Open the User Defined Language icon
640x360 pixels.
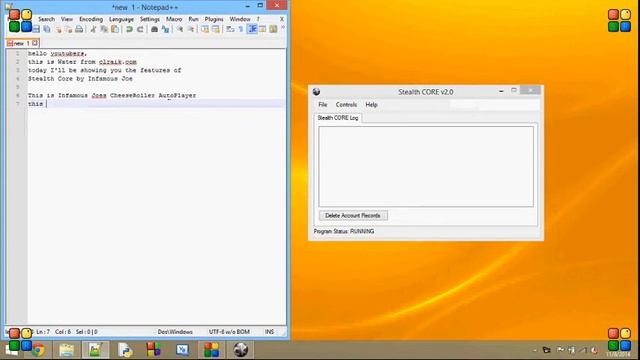pos(262,29)
